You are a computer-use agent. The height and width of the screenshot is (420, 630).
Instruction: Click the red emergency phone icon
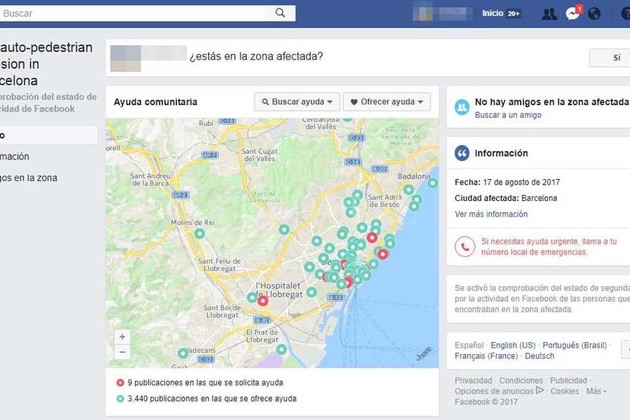point(464,245)
